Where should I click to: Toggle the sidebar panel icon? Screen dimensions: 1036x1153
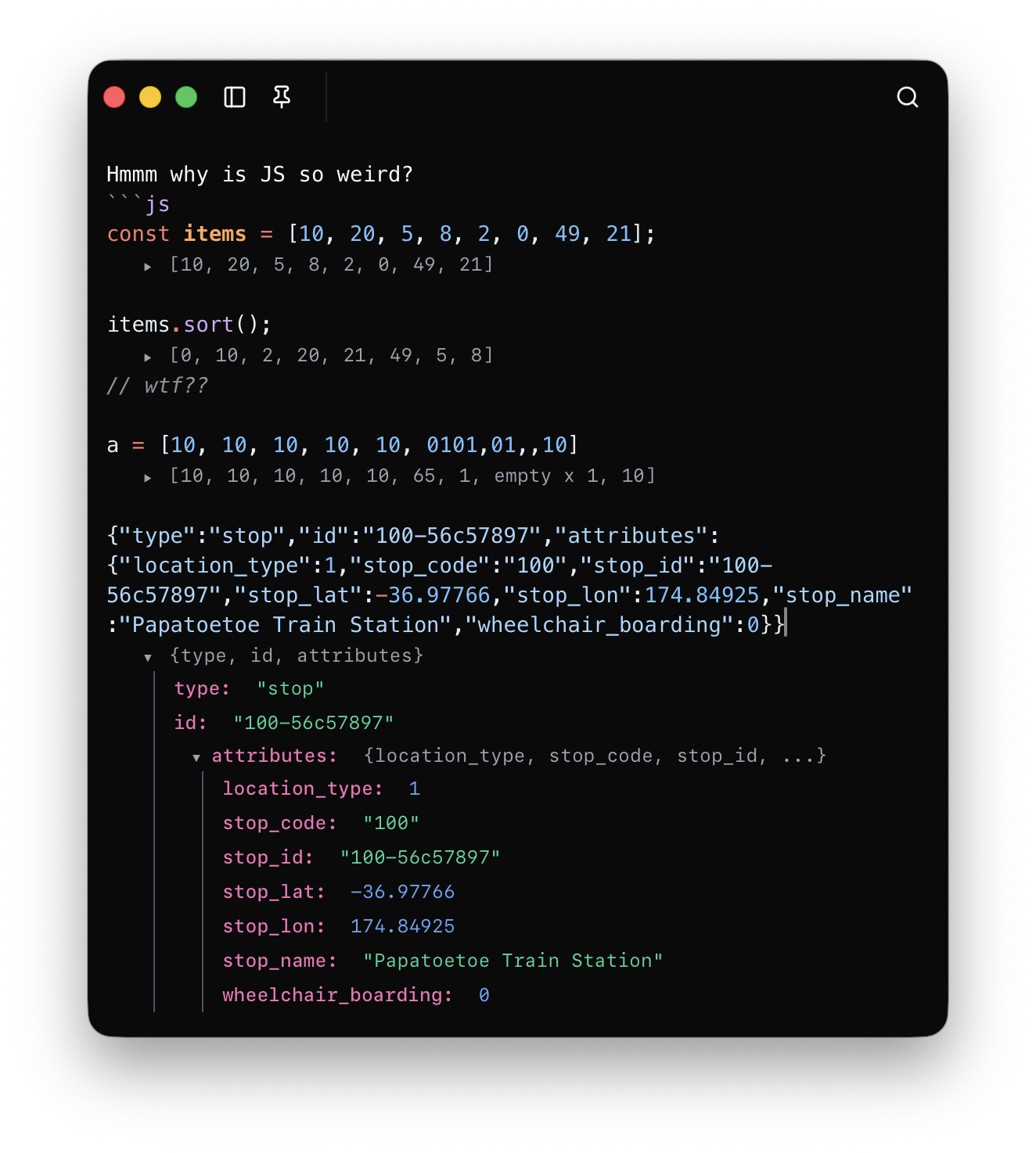pyautogui.click(x=234, y=97)
